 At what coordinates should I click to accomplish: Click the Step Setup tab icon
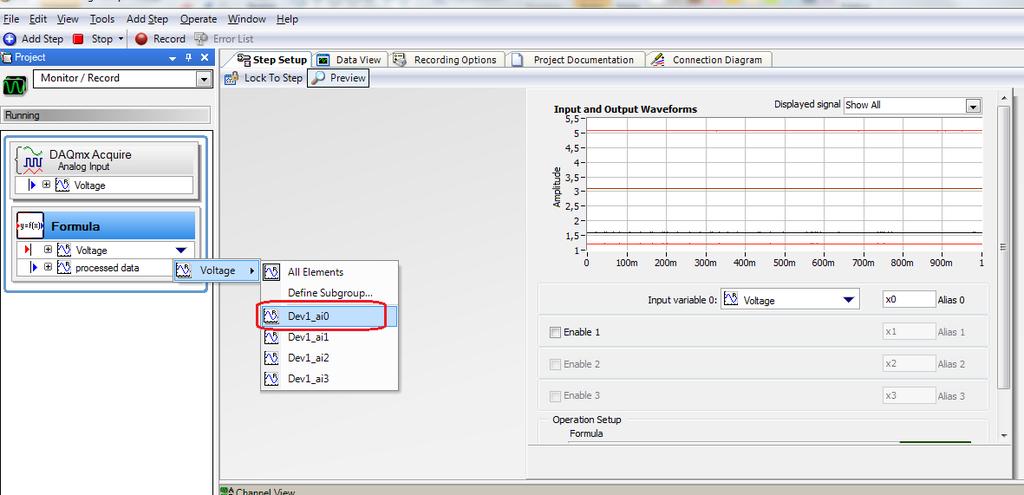click(244, 59)
